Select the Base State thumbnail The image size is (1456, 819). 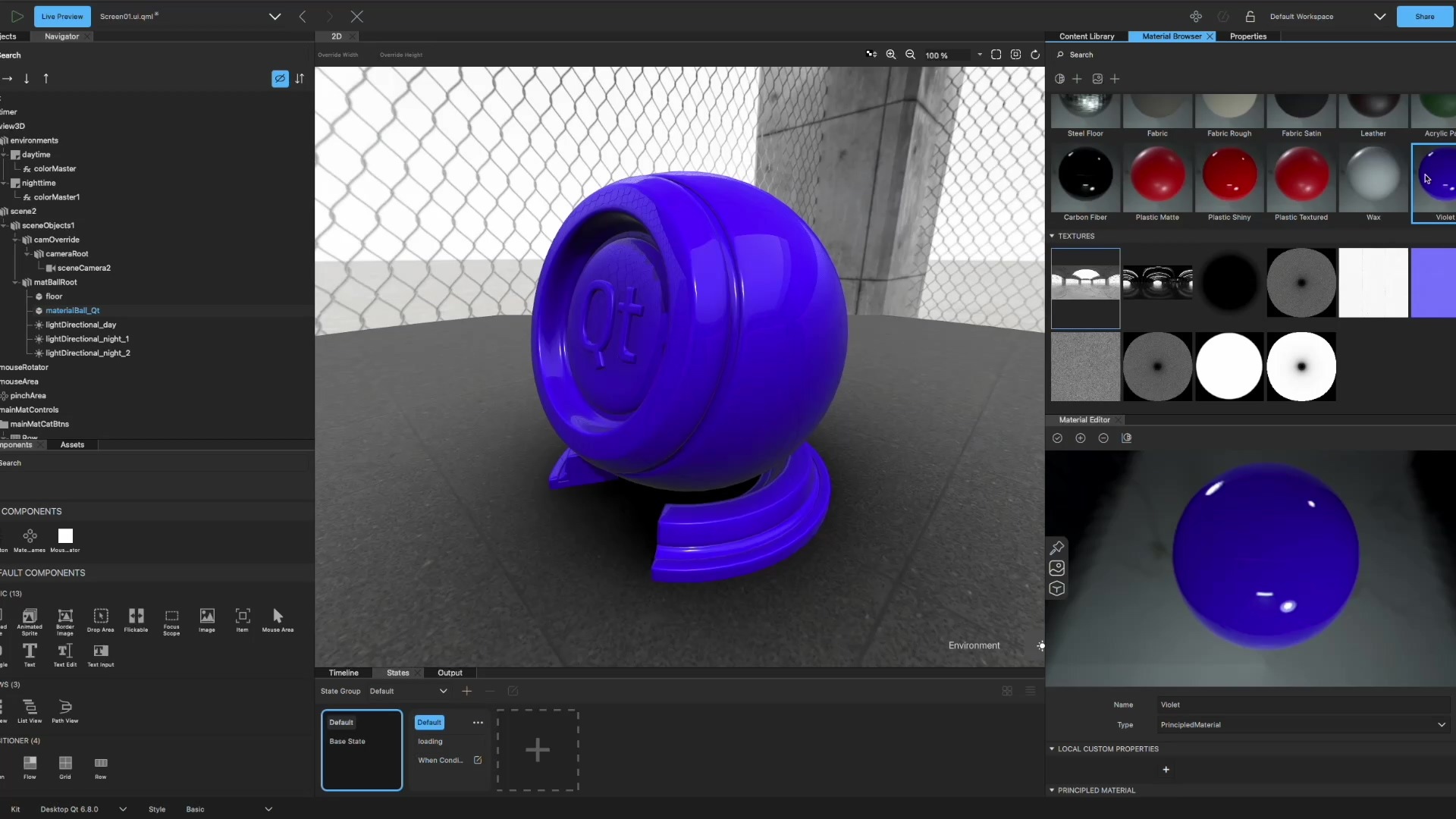tap(362, 750)
